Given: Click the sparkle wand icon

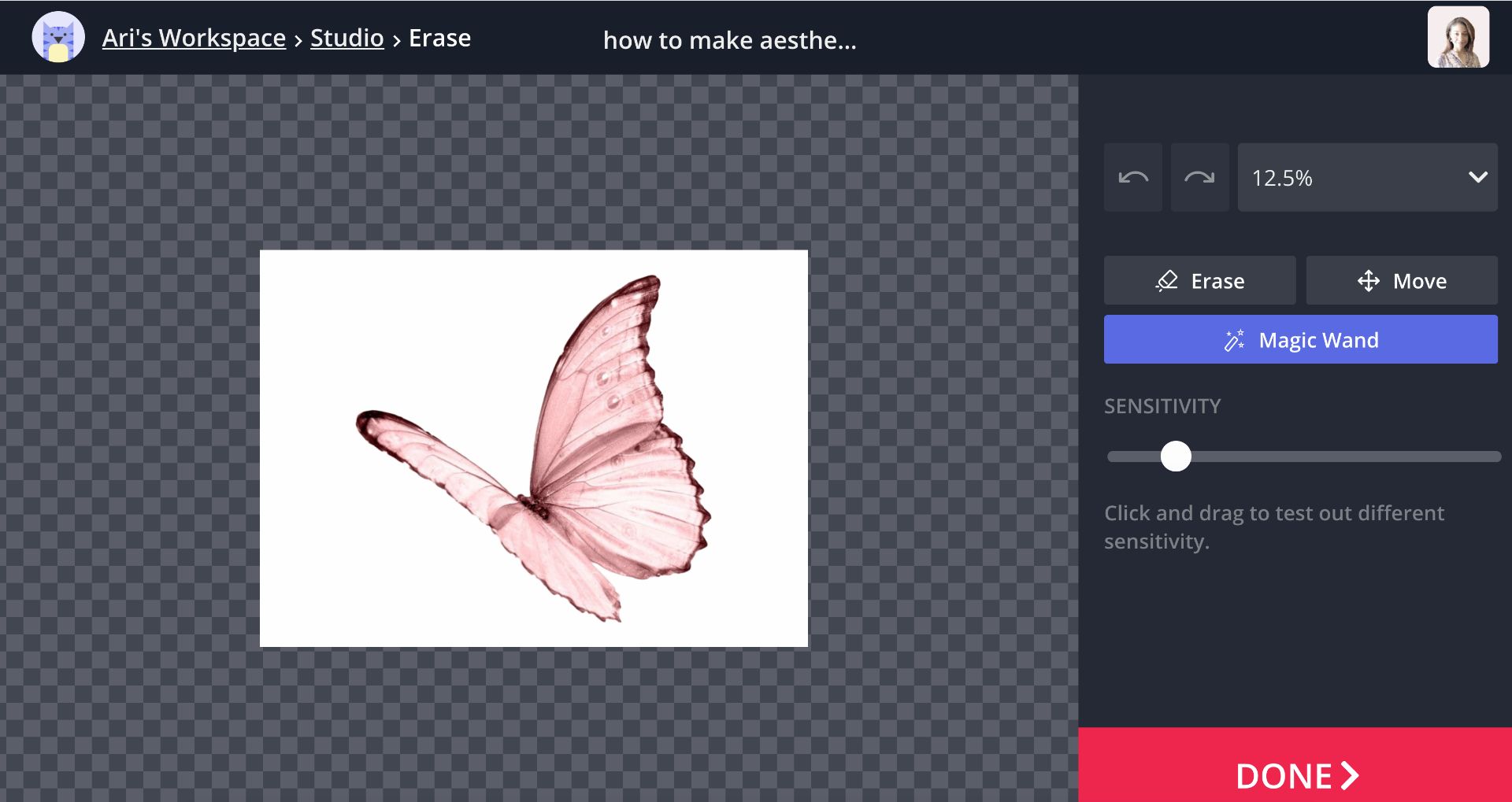Looking at the screenshot, I should tap(1234, 340).
